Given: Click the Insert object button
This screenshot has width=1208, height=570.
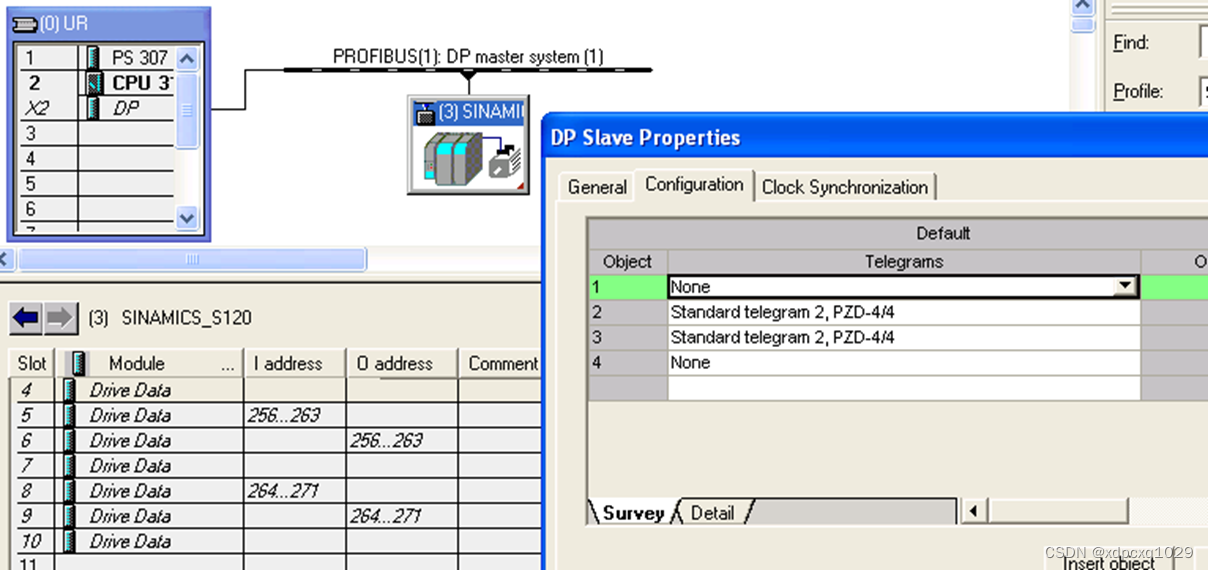Looking at the screenshot, I should [1110, 562].
